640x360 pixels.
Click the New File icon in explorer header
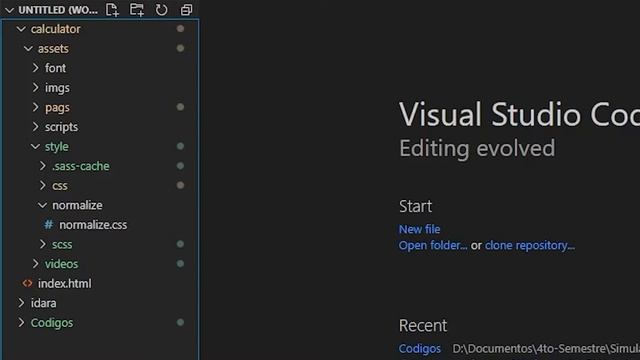click(112, 9)
